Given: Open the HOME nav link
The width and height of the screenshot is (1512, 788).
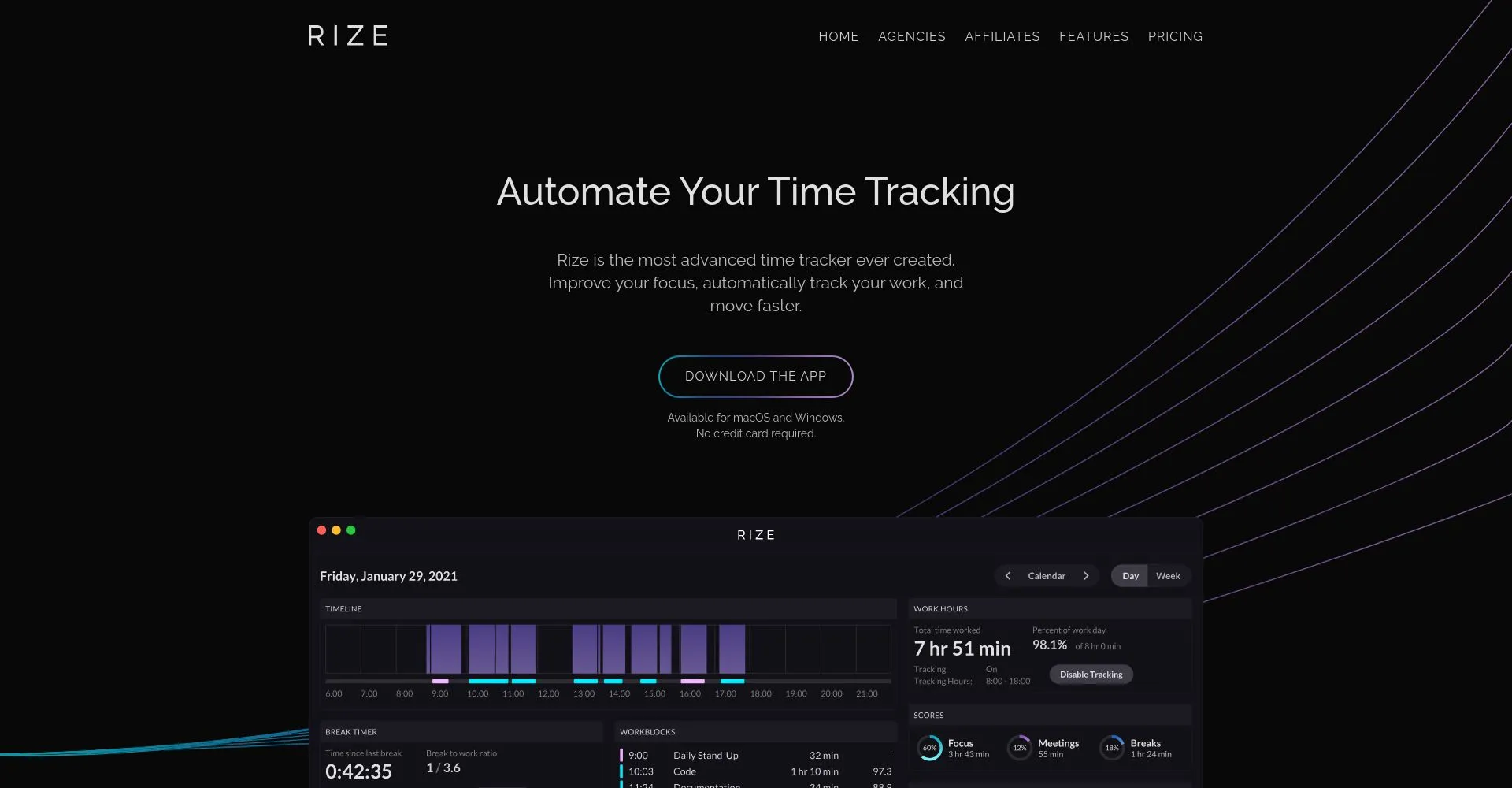Looking at the screenshot, I should tap(838, 36).
